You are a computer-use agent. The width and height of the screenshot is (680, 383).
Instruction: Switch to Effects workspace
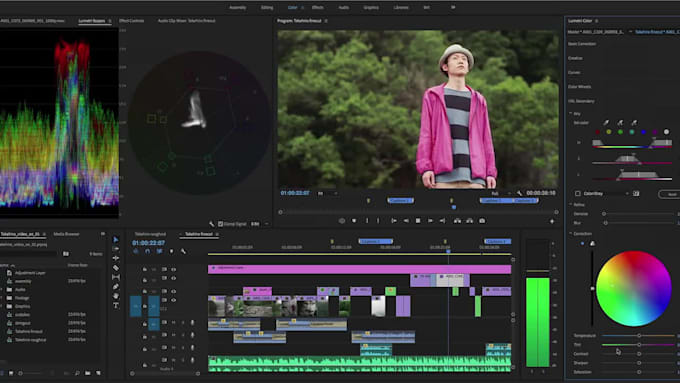[x=317, y=7]
